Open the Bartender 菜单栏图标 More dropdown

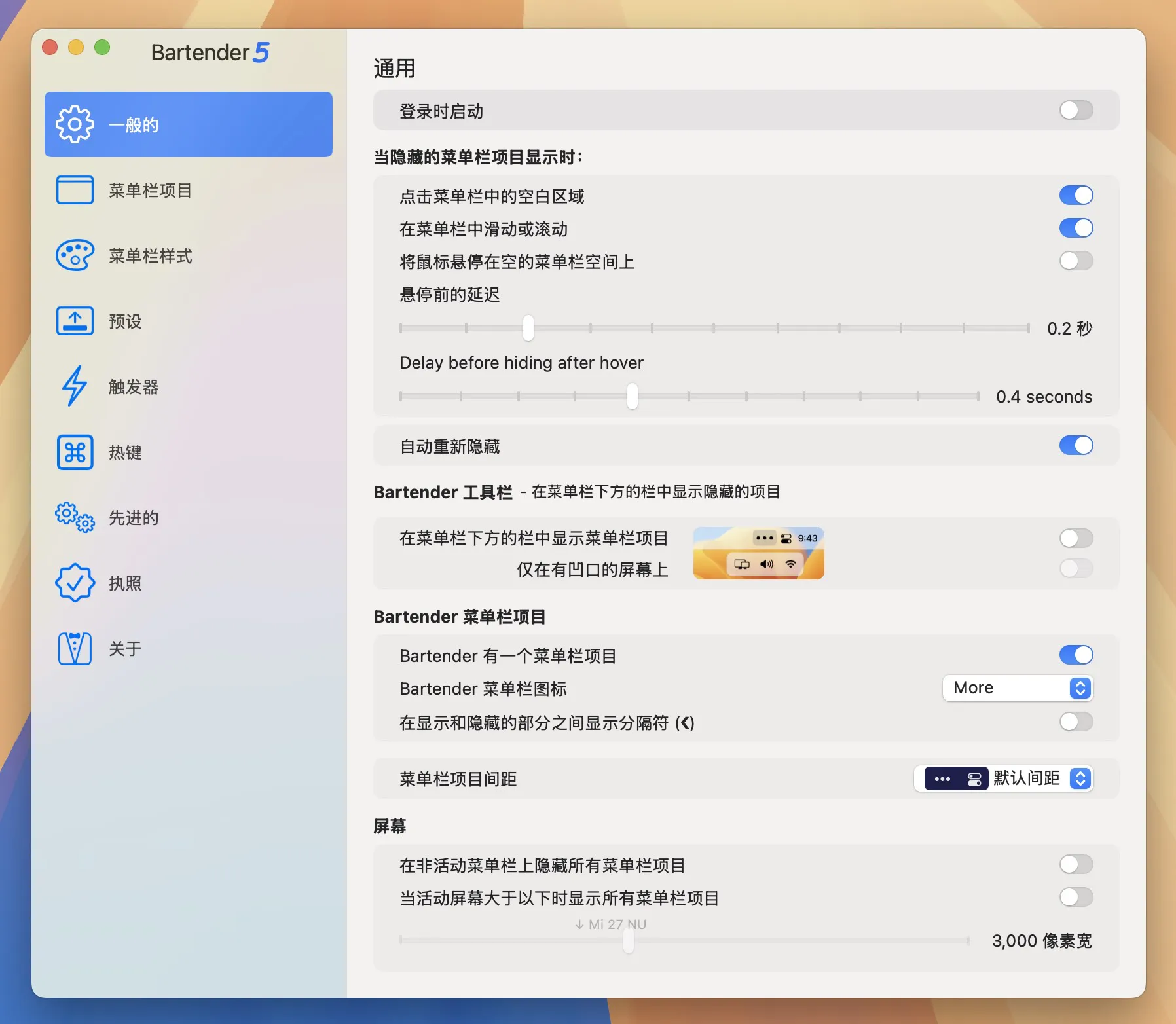1018,688
